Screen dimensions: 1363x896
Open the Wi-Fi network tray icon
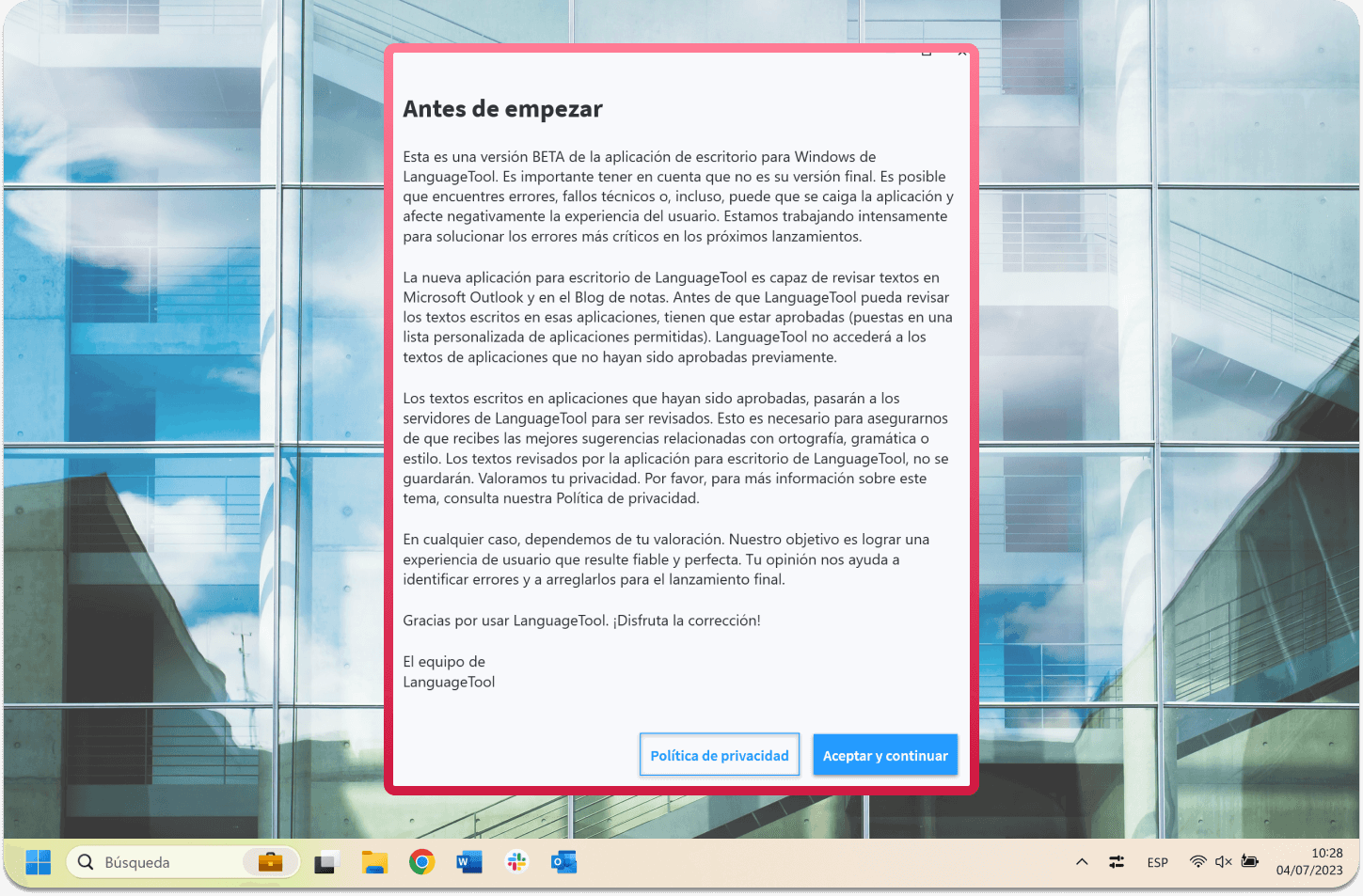[1198, 862]
